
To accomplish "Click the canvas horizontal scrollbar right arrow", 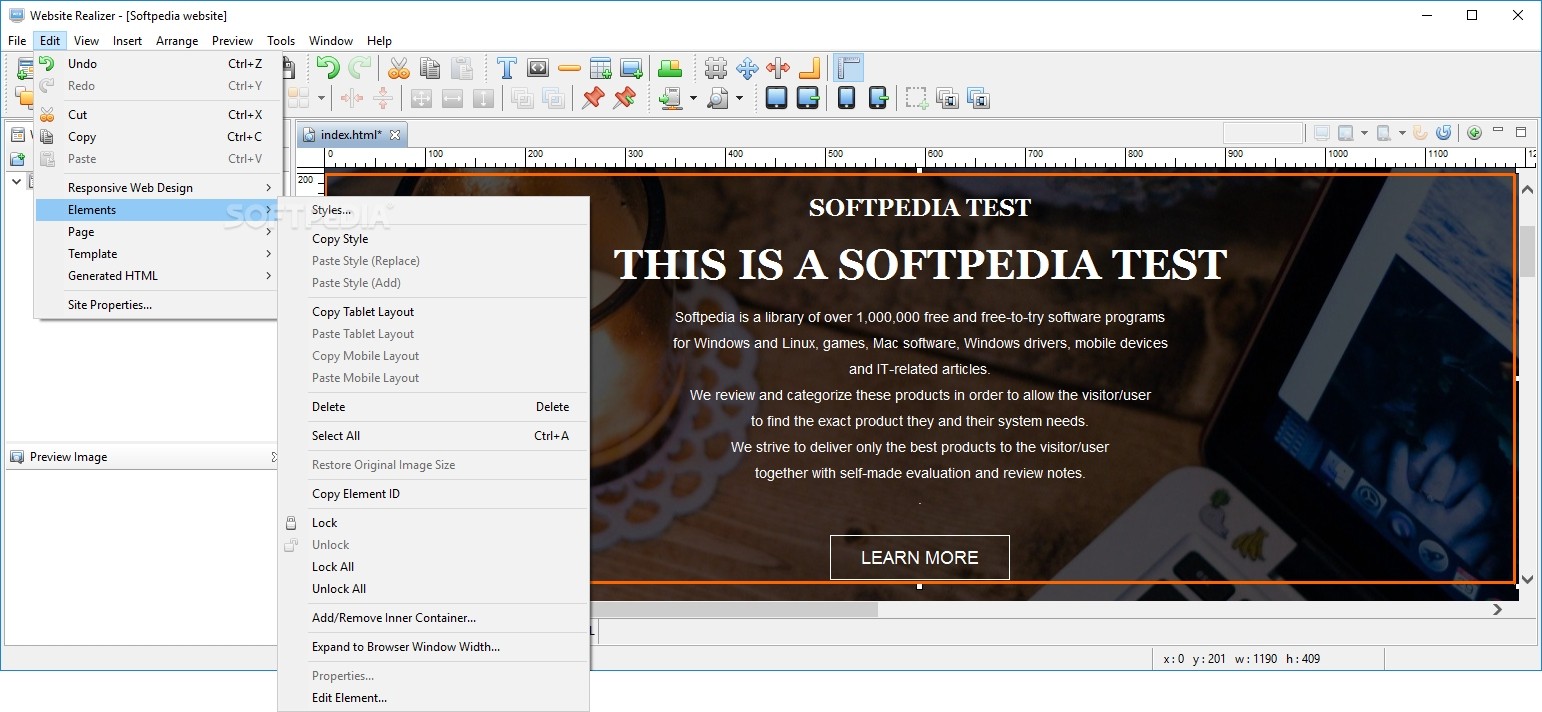I will coord(1497,609).
